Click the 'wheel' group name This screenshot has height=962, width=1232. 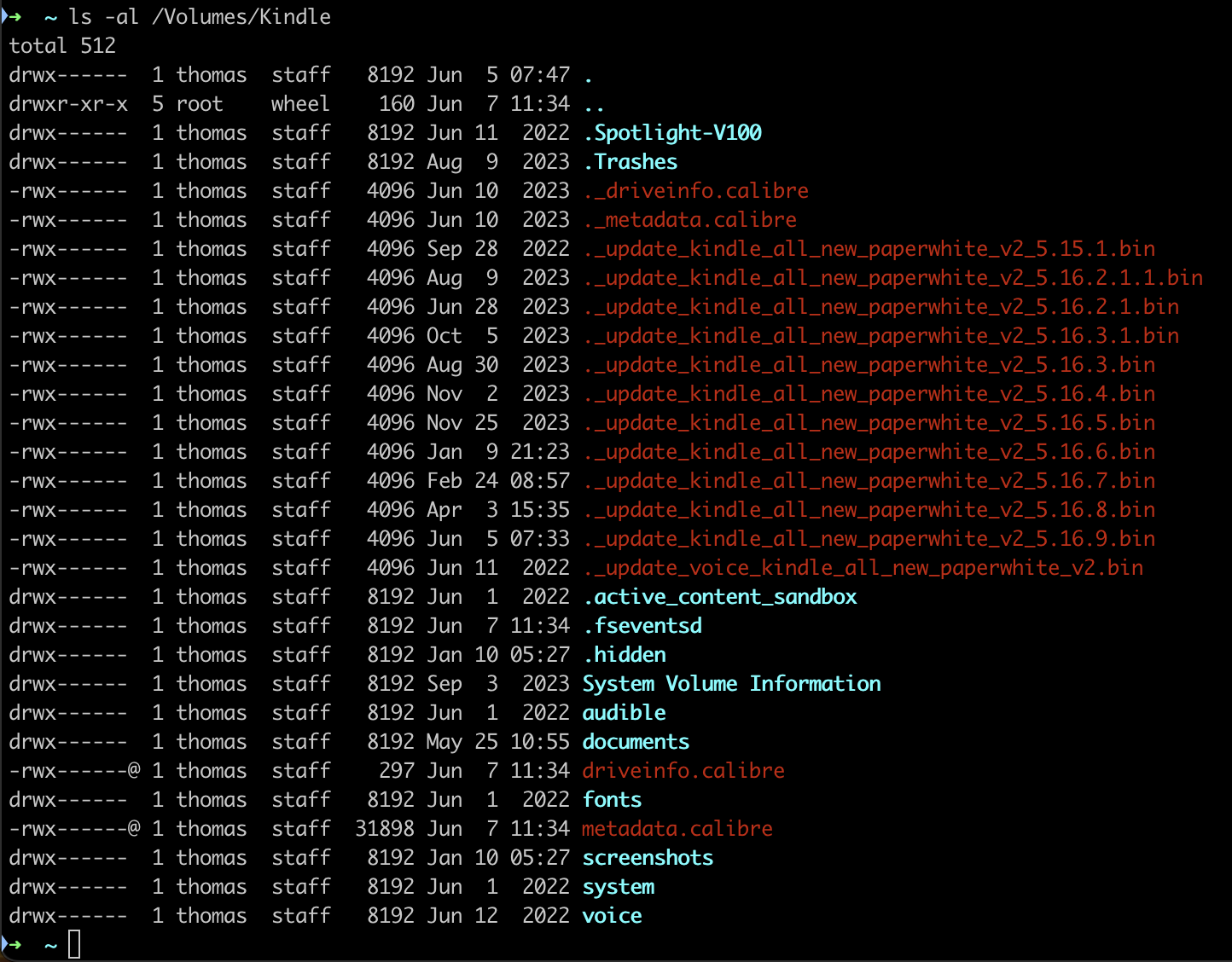tap(300, 104)
